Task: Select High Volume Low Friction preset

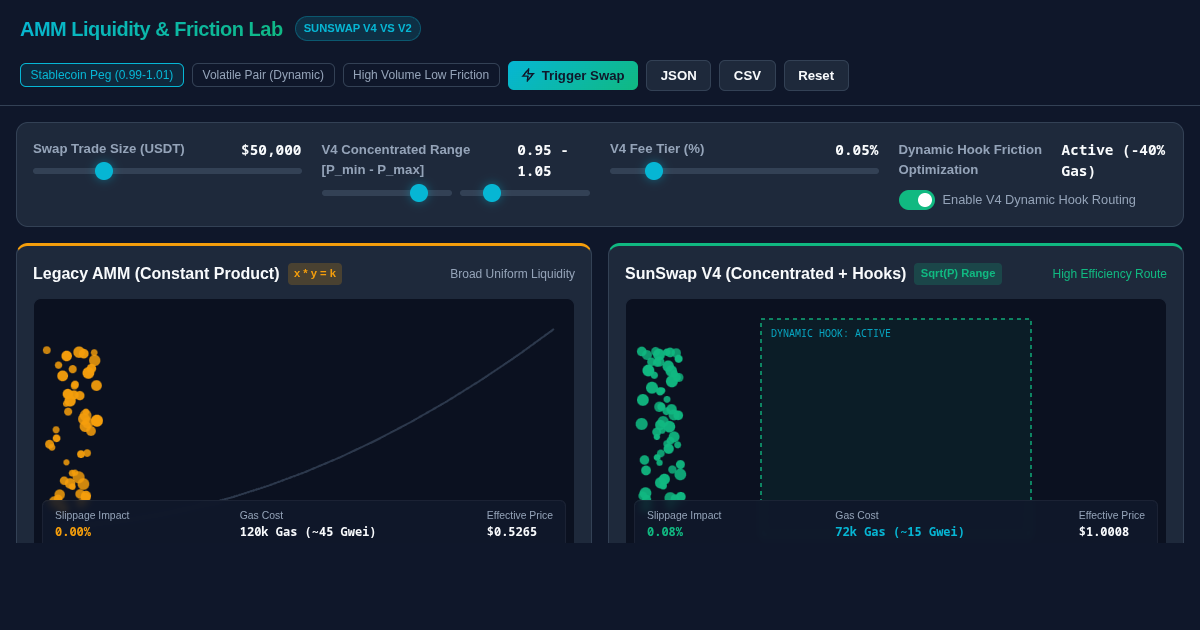Action: (421, 75)
